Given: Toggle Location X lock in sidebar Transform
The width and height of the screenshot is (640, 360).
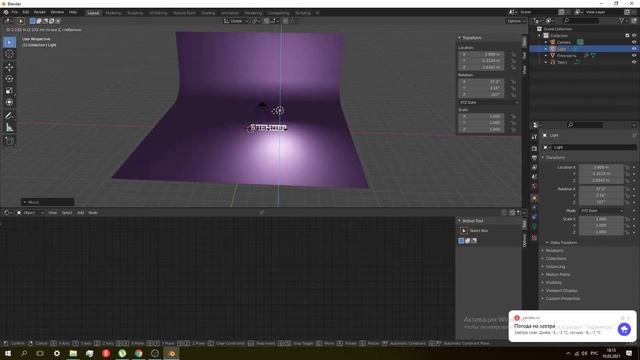Looking at the screenshot, I should pos(513,54).
